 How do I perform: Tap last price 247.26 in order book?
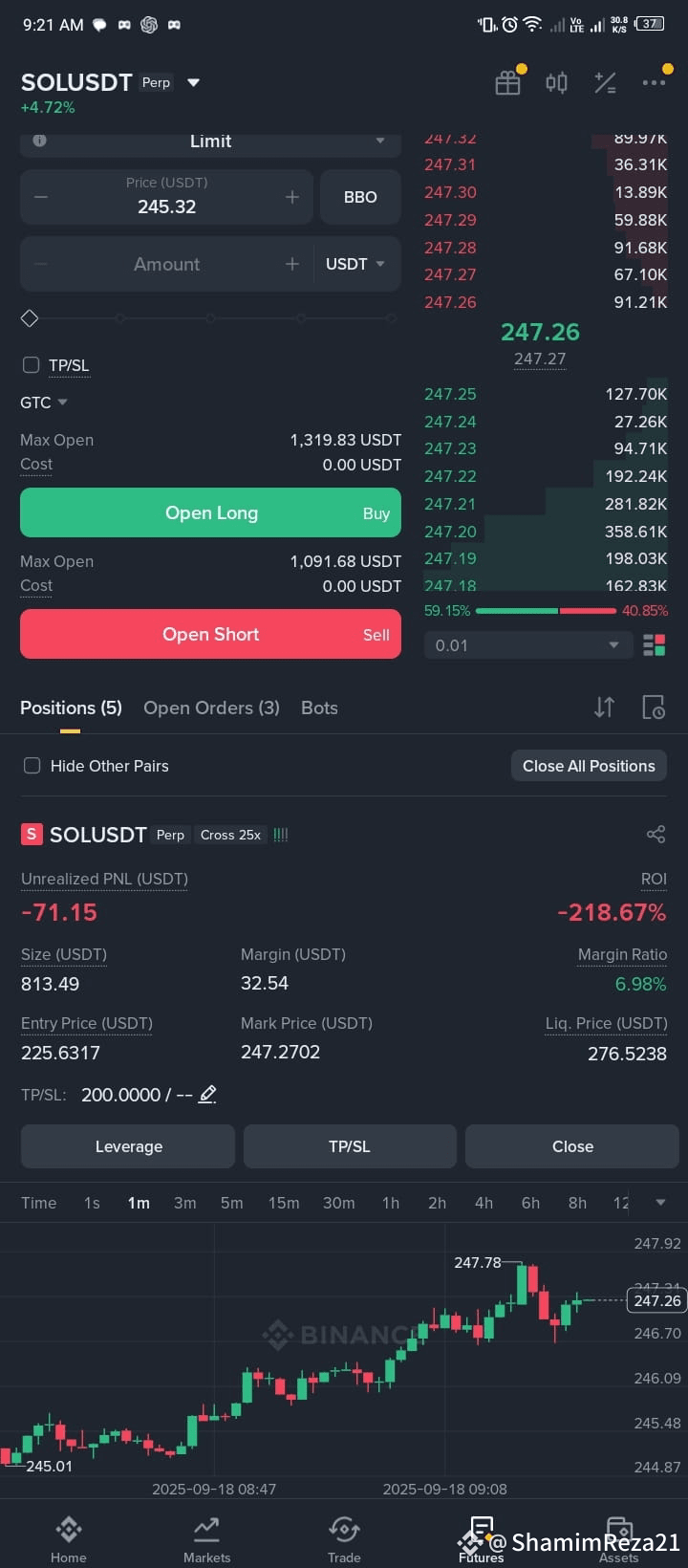coord(540,332)
